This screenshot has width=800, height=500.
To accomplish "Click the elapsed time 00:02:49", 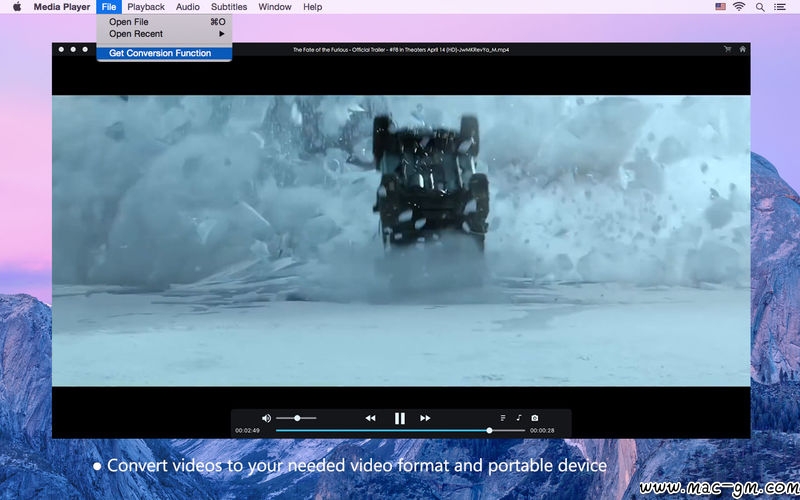I will click(x=247, y=431).
